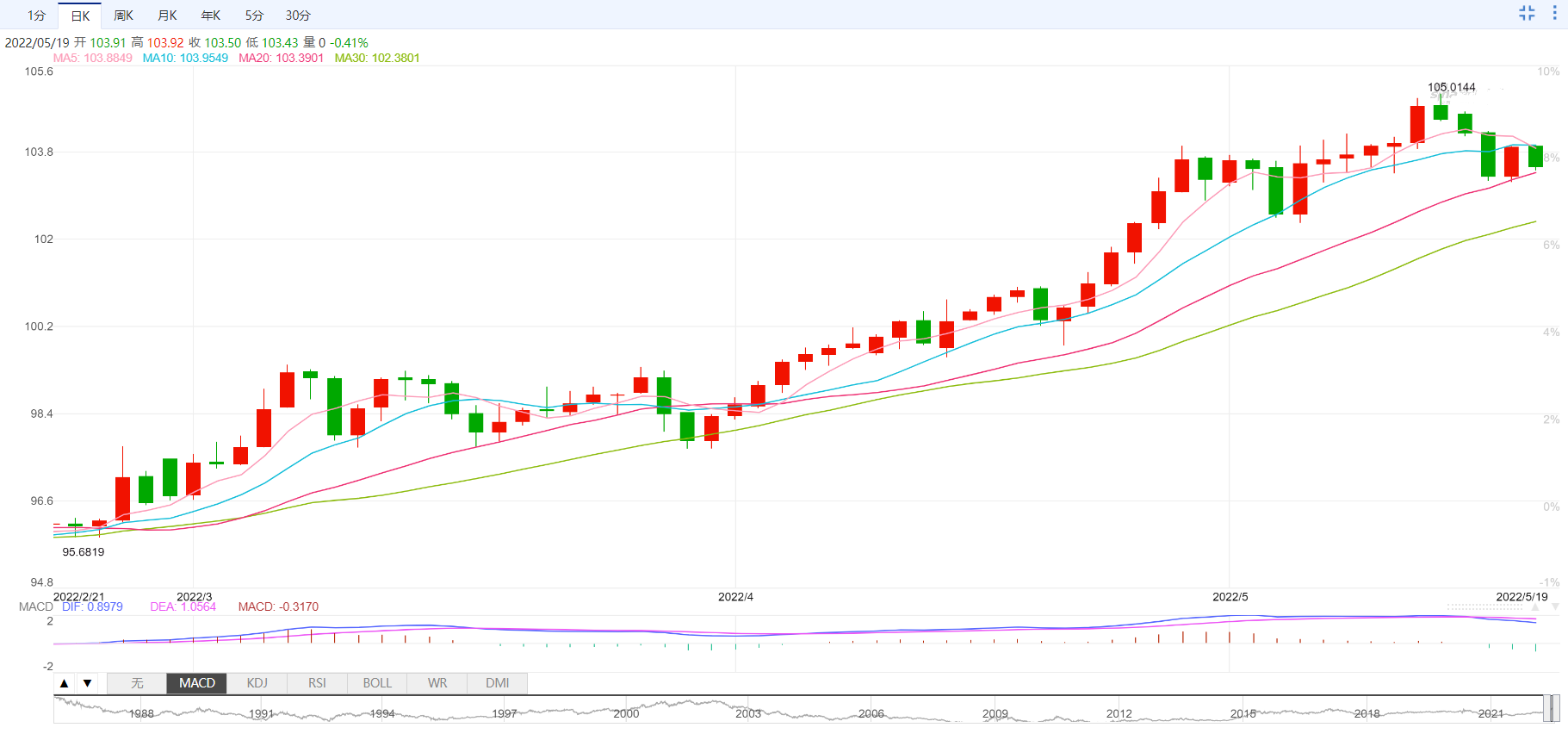
Task: Click the MA10: 103.9549 legend label
Action: point(185,58)
